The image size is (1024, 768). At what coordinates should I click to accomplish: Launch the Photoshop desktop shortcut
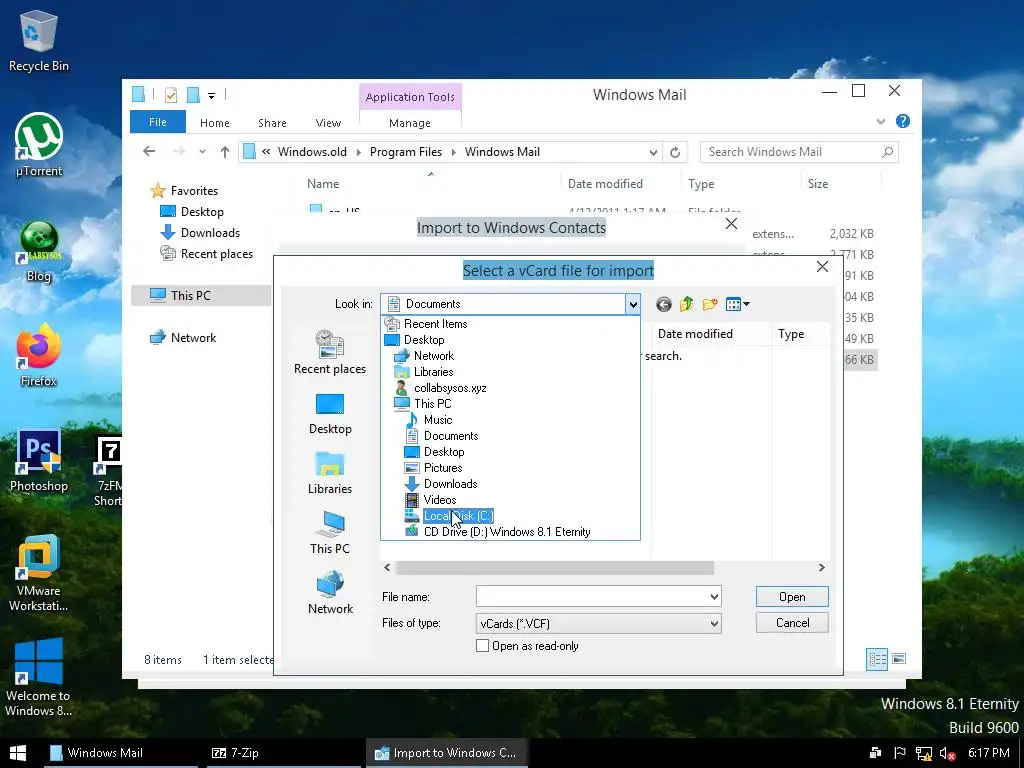pyautogui.click(x=39, y=460)
